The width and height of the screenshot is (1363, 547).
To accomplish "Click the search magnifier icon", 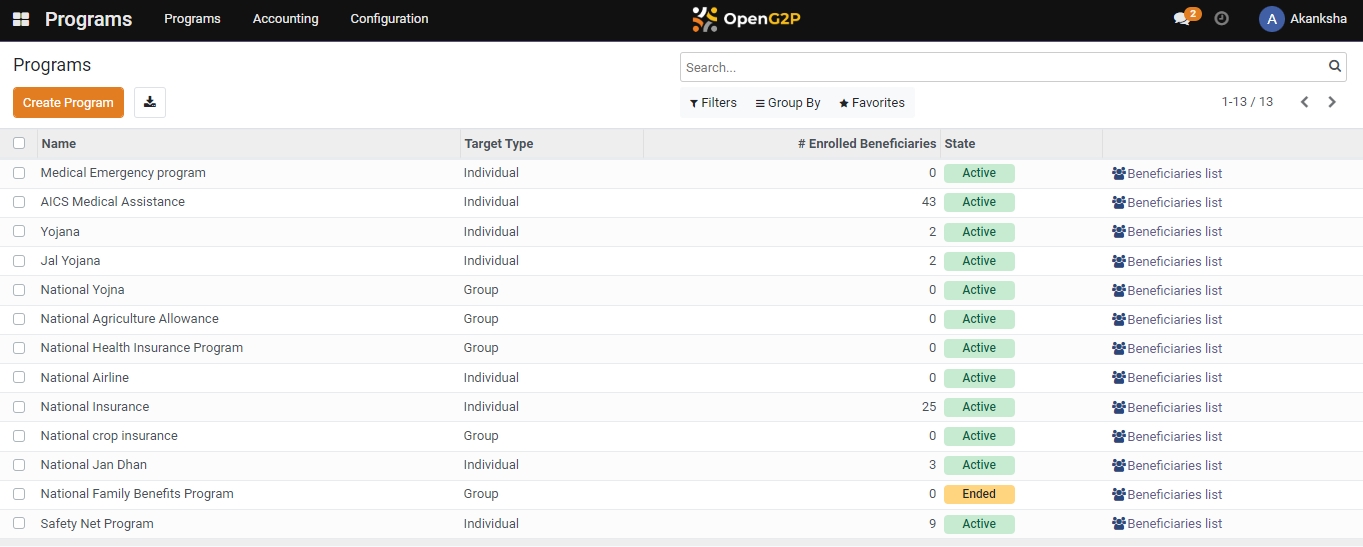I will (x=1335, y=67).
